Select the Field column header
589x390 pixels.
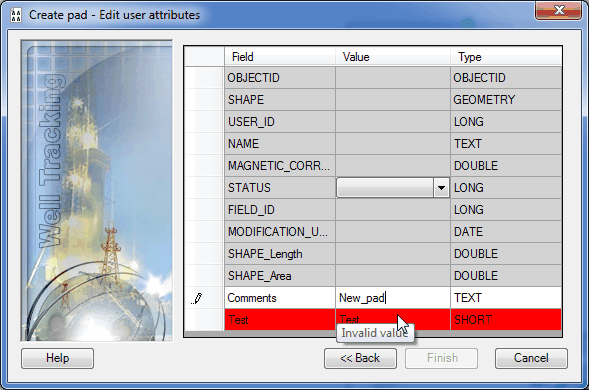[x=280, y=57]
